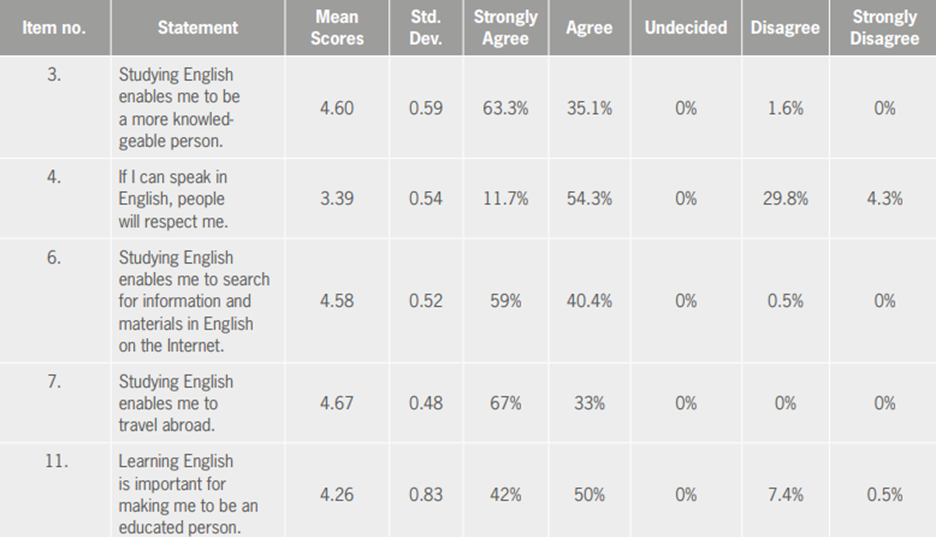Click the "Item no." column header
This screenshot has height=537, width=936.
(x=54, y=28)
